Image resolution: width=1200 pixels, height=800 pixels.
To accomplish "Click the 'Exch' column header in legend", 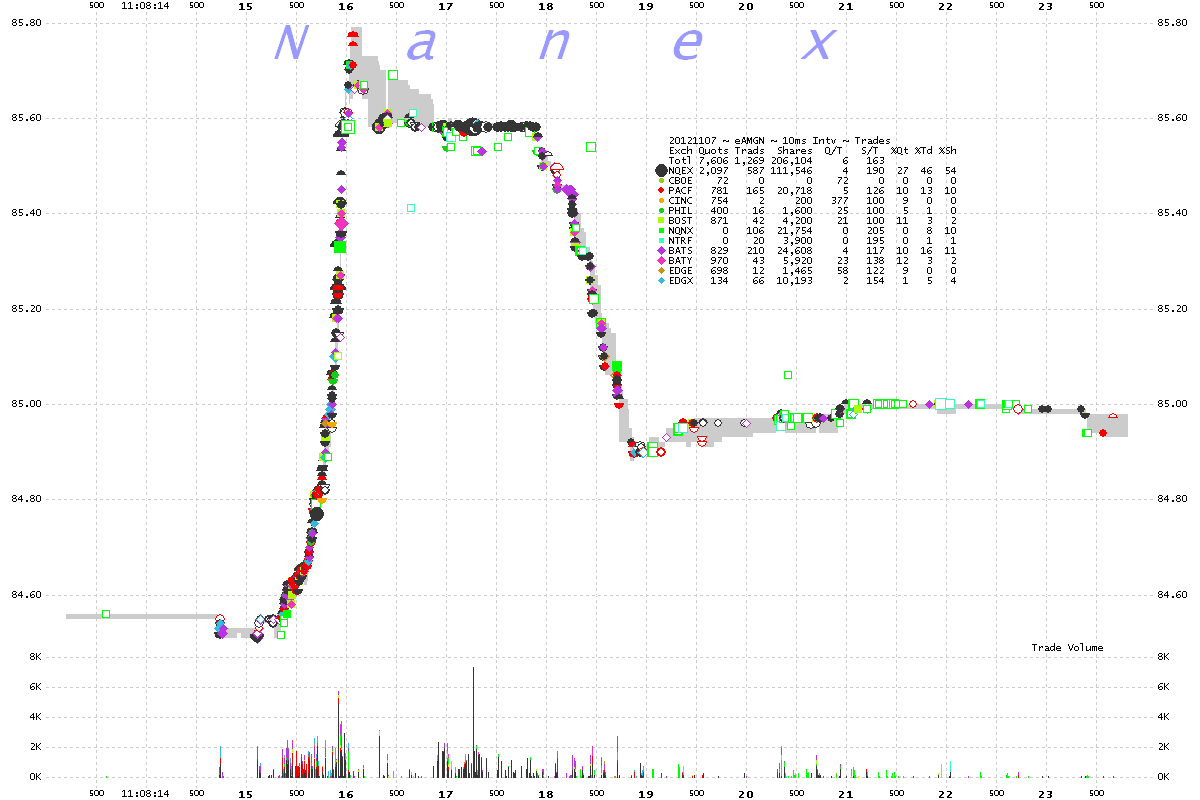I will 680,150.
